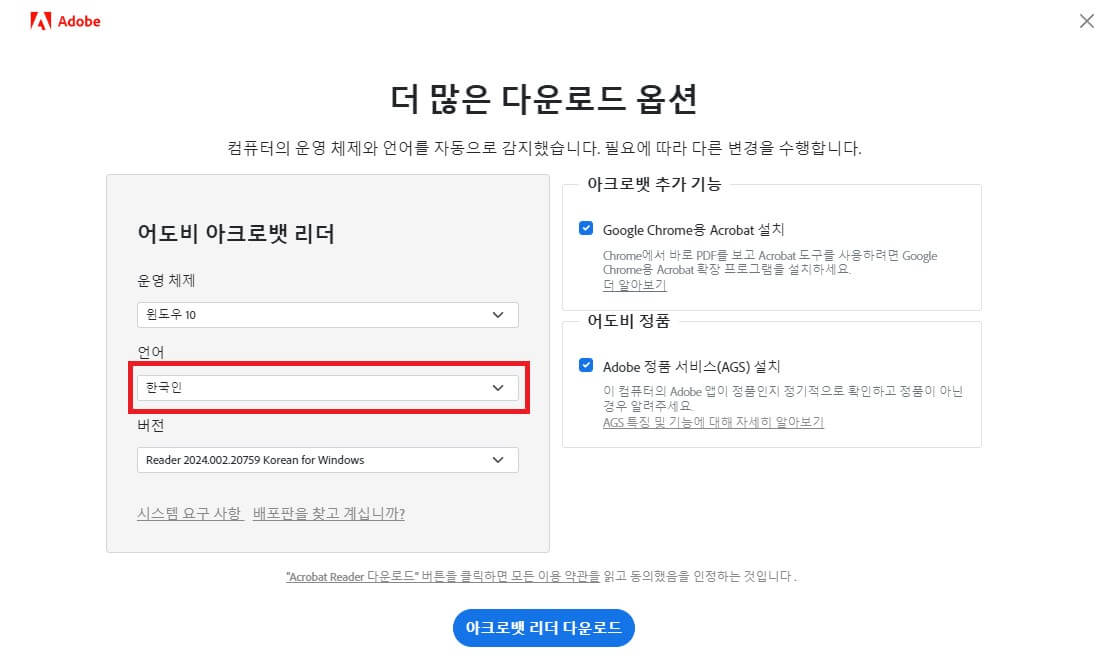Click the highlighted 한국인 language field
Screen dimensions: 1109x658
325,388
